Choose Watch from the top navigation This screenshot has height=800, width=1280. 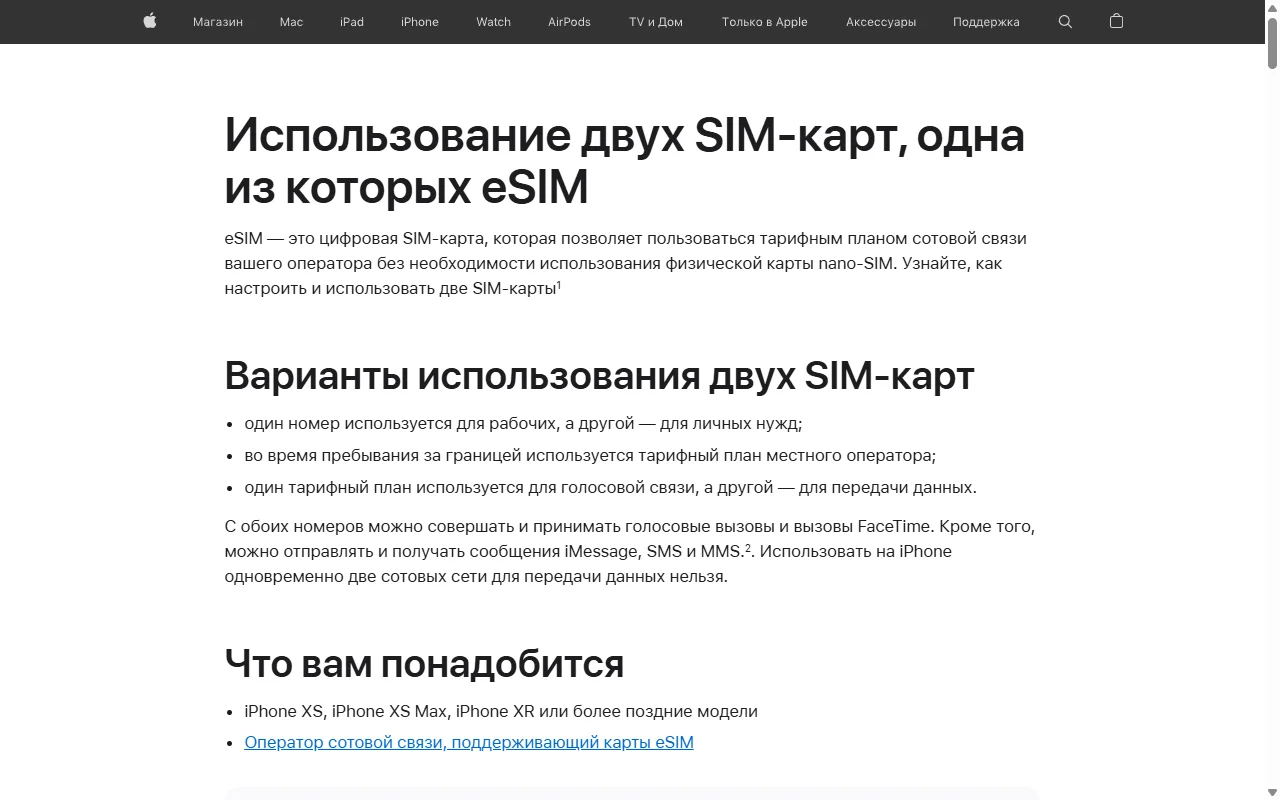[493, 22]
